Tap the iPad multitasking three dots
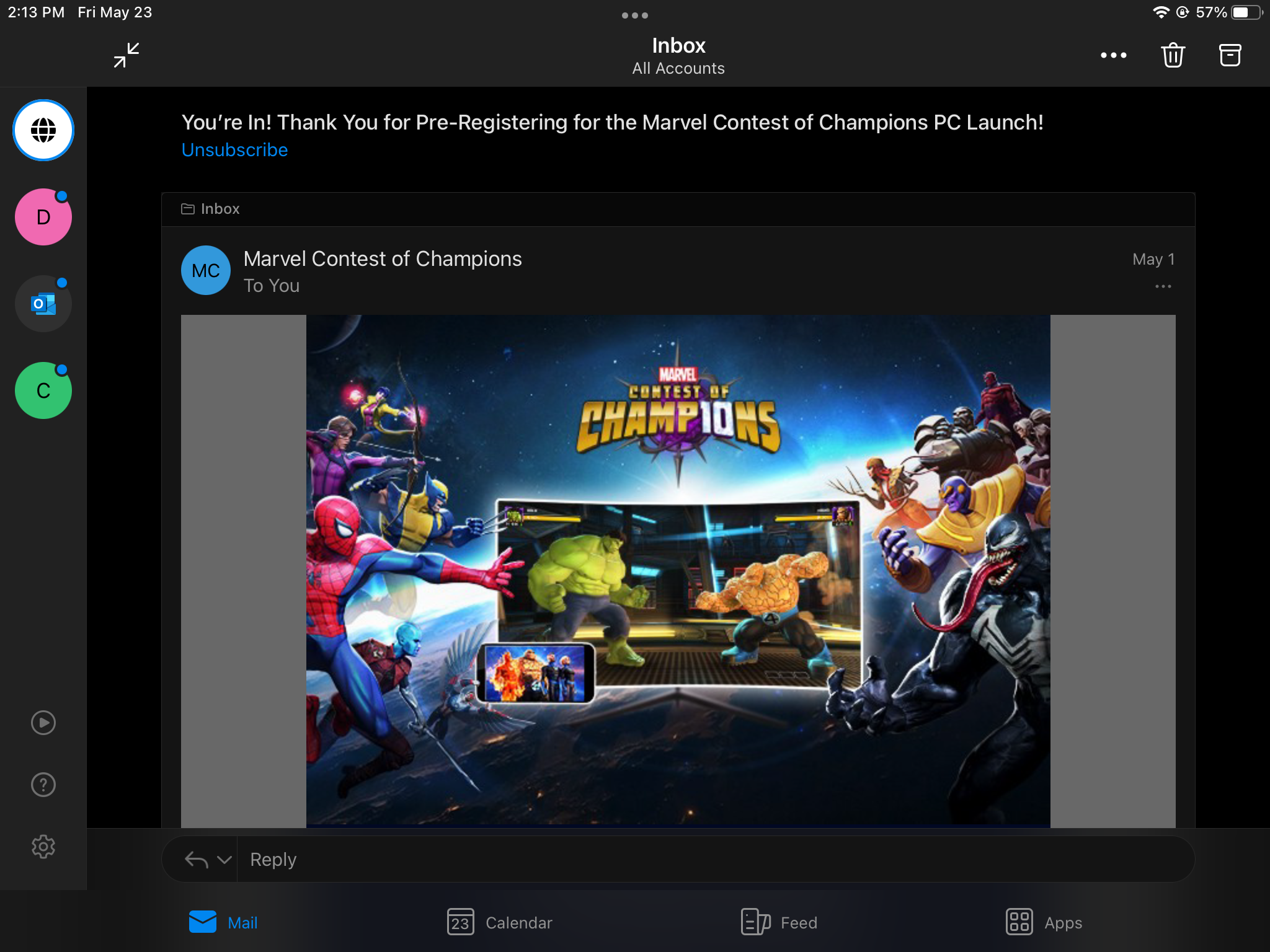Screen dimensions: 1270x952 coord(635,15)
